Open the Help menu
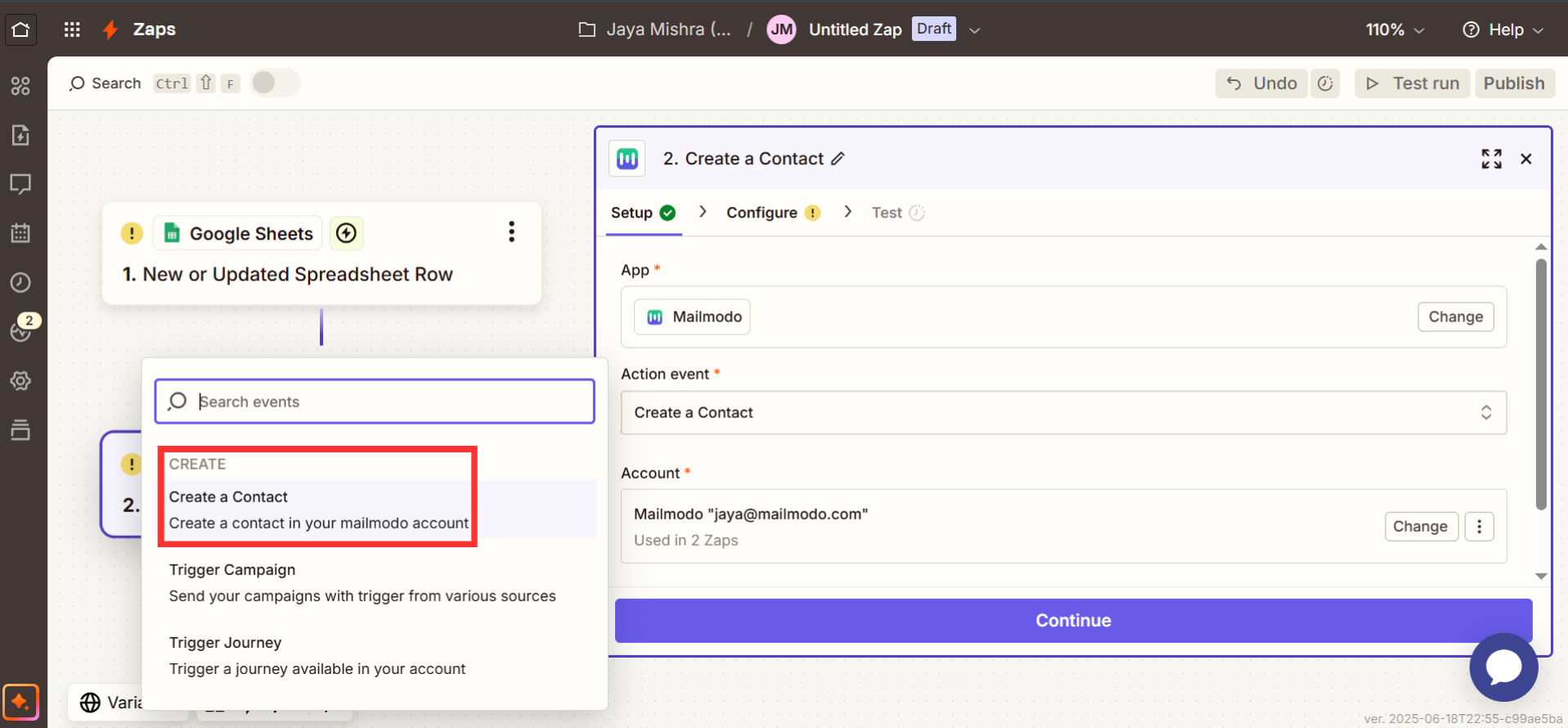 pos(1503,29)
